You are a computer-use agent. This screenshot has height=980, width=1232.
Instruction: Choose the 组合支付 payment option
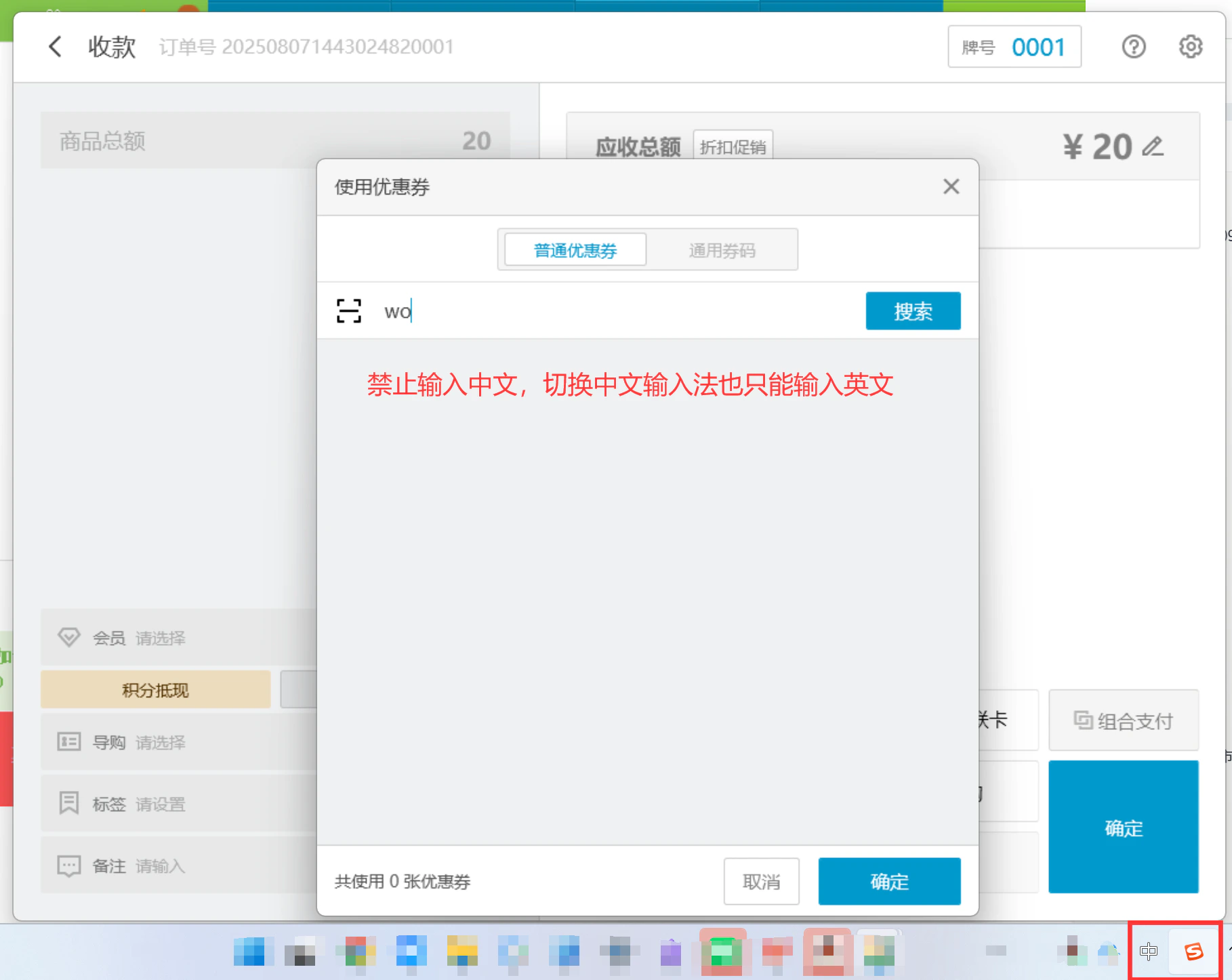1124,720
